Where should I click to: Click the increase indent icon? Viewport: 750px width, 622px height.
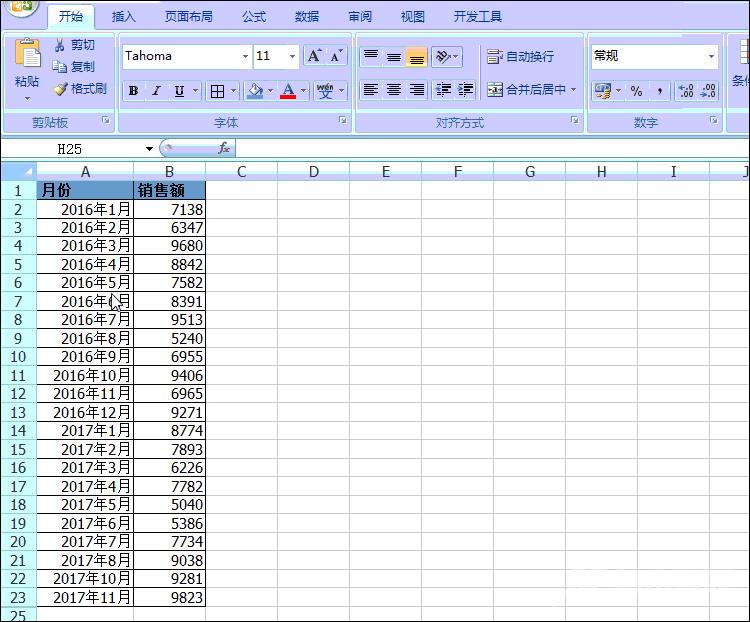(465, 90)
